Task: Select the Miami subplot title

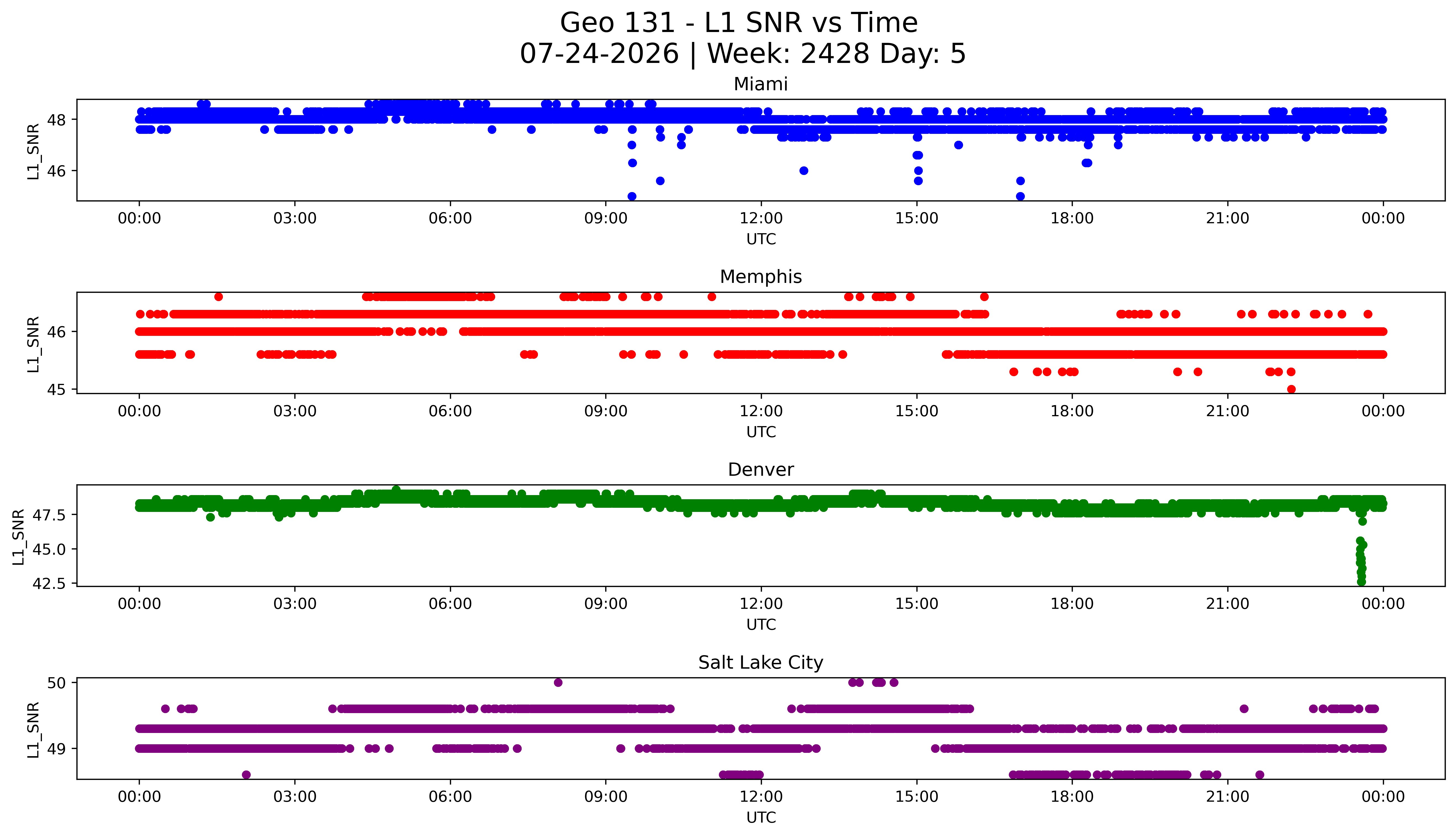Action: (761, 84)
